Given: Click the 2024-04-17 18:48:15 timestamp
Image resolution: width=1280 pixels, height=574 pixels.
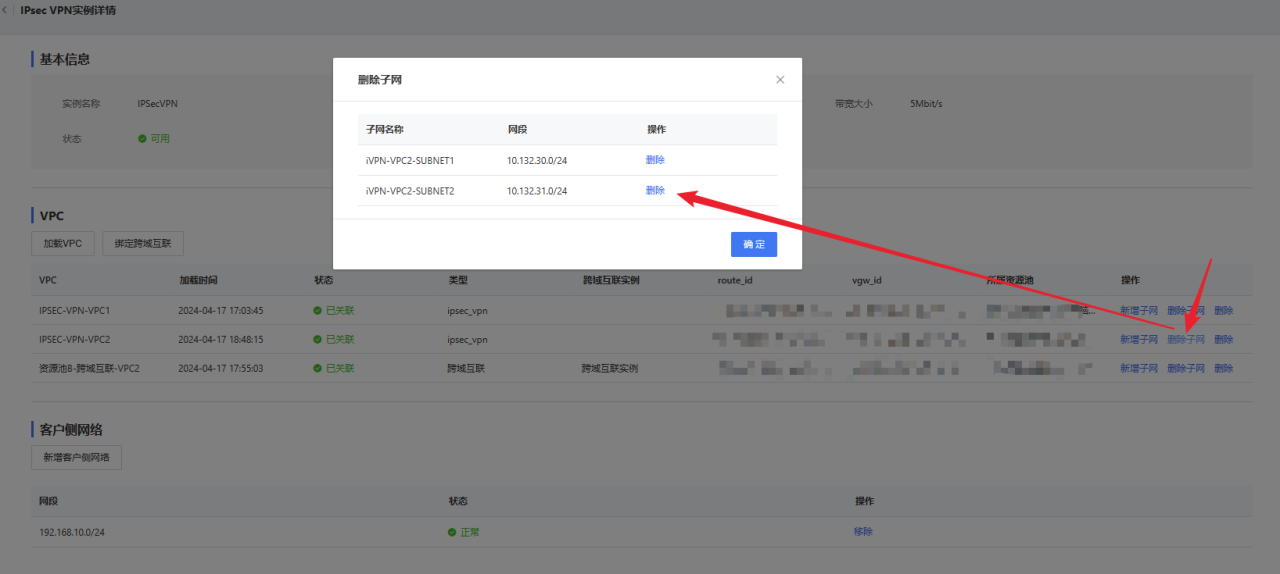Looking at the screenshot, I should tap(221, 340).
